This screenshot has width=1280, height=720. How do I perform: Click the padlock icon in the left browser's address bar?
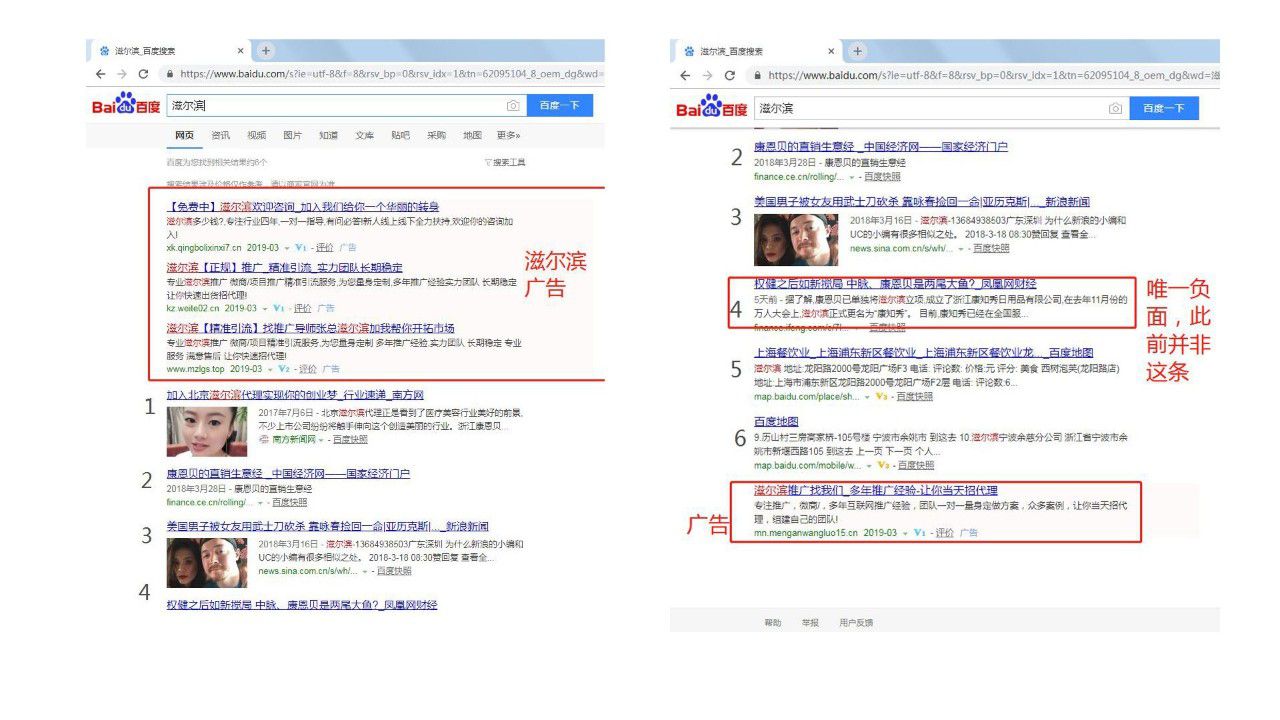pyautogui.click(x=171, y=74)
